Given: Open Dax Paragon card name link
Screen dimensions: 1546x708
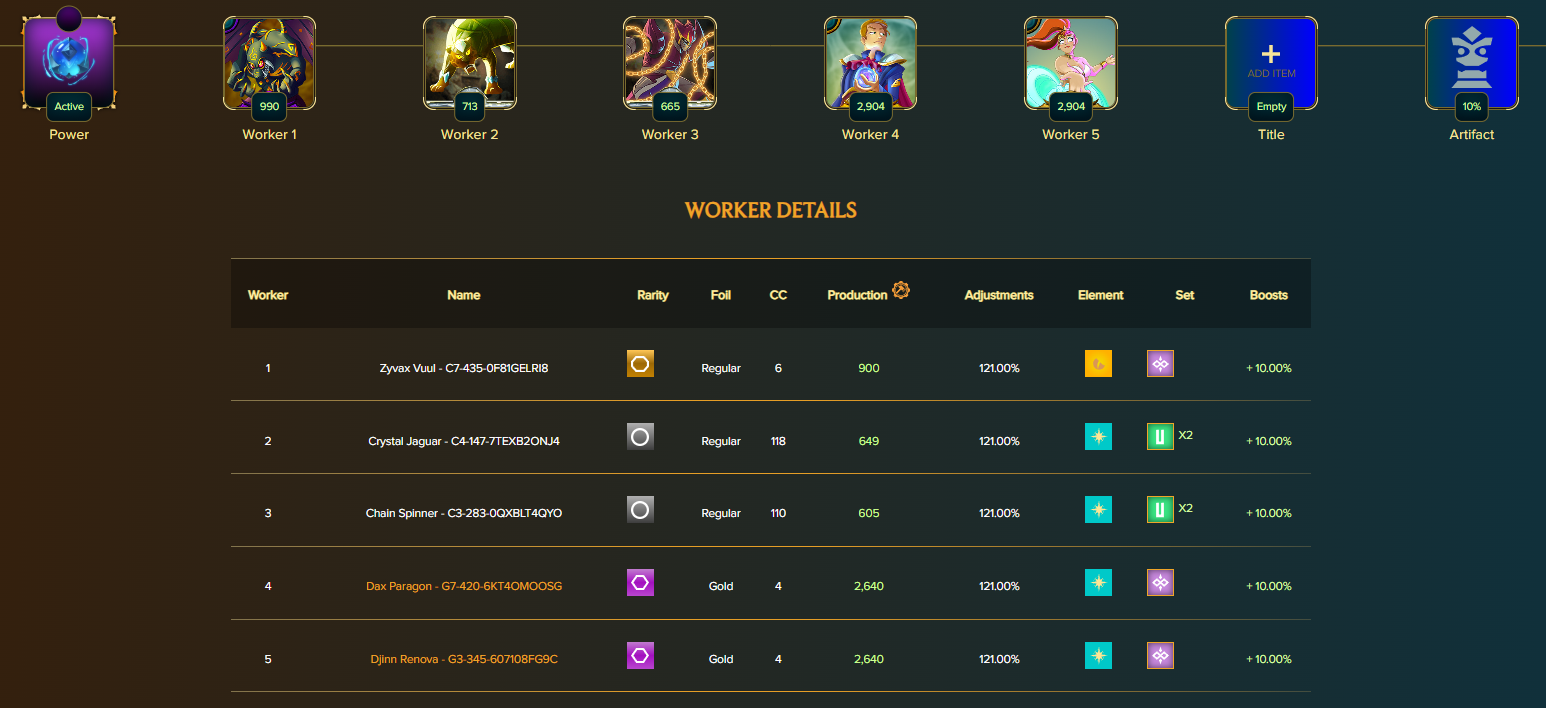Looking at the screenshot, I should (x=464, y=586).
